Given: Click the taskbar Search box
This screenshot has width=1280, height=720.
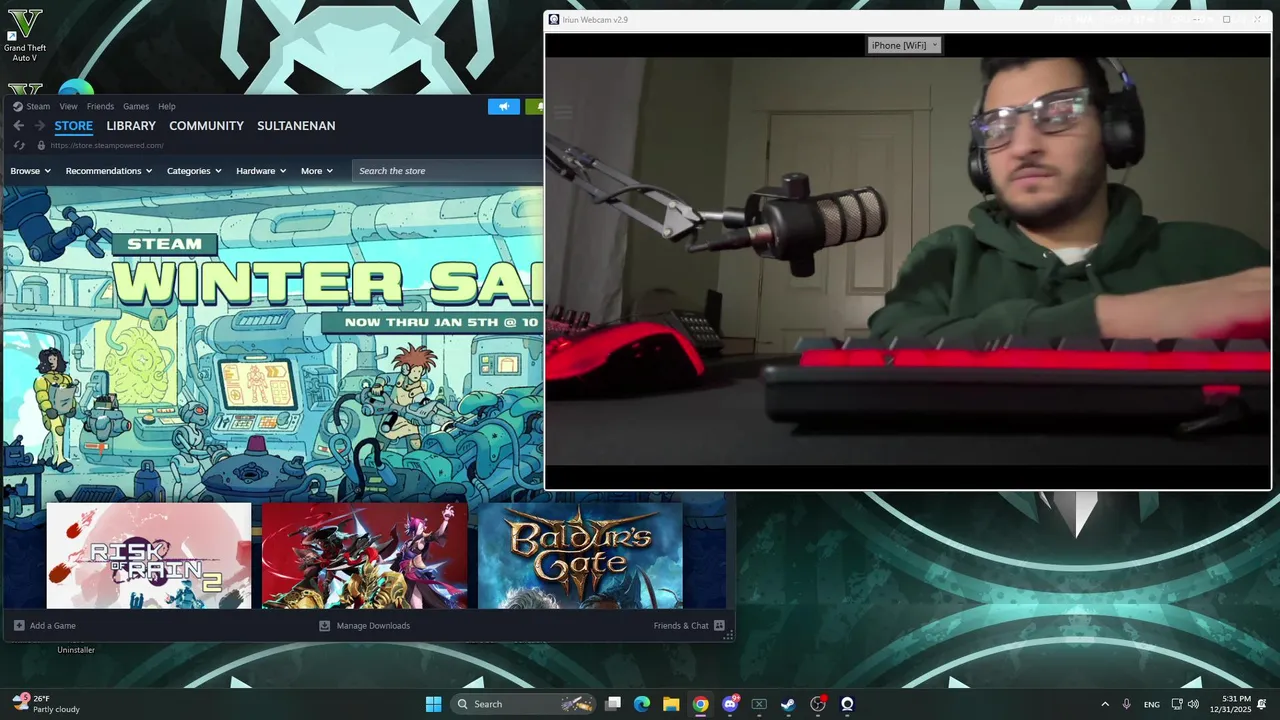Looking at the screenshot, I should (524, 704).
